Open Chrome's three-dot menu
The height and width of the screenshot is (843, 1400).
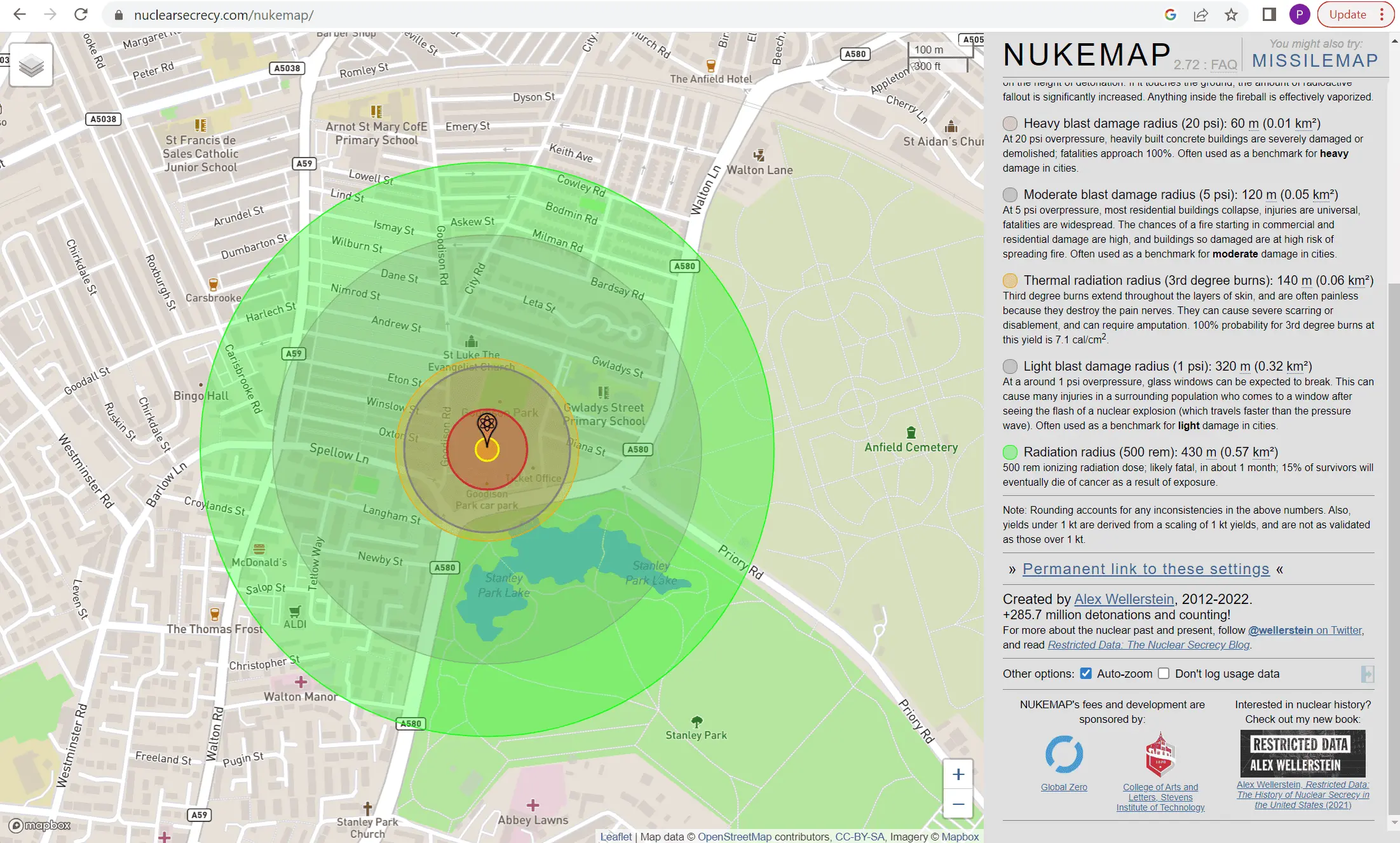tap(1382, 15)
